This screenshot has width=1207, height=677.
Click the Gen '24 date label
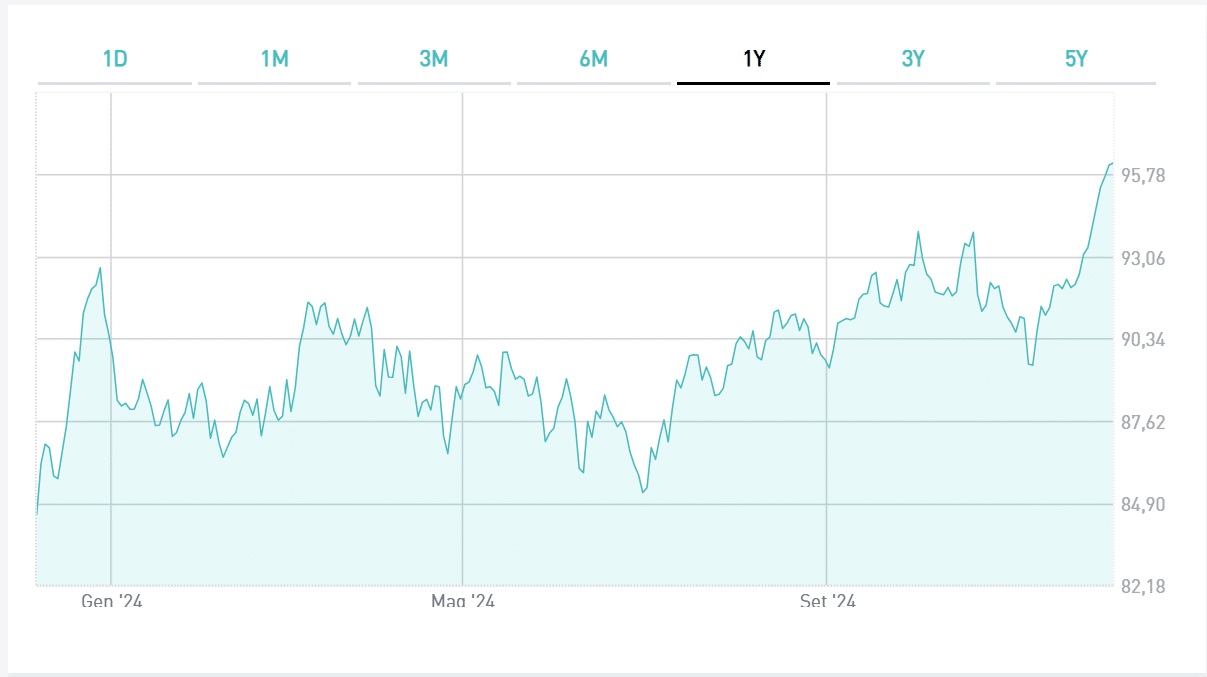(111, 601)
